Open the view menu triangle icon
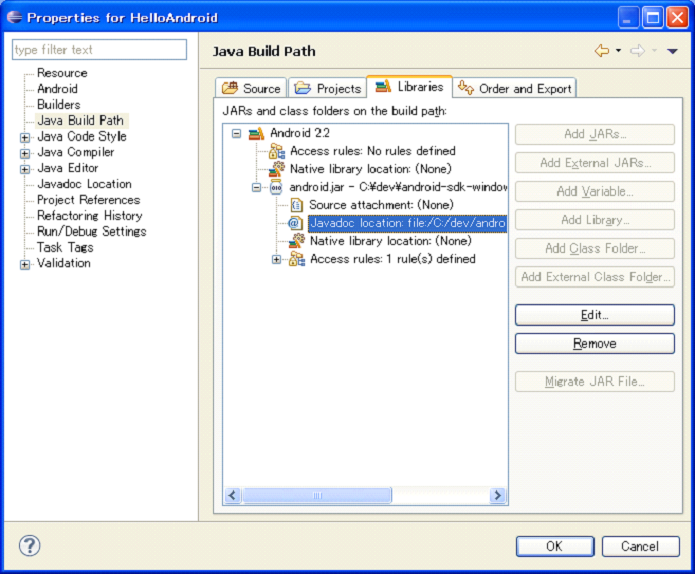696x575 pixels. tap(673, 52)
